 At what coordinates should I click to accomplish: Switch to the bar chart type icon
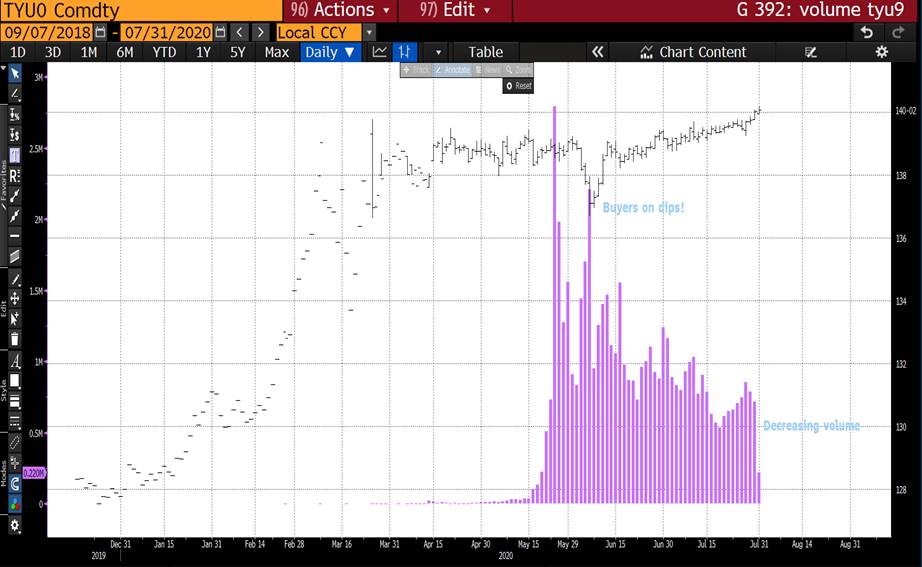(x=405, y=52)
